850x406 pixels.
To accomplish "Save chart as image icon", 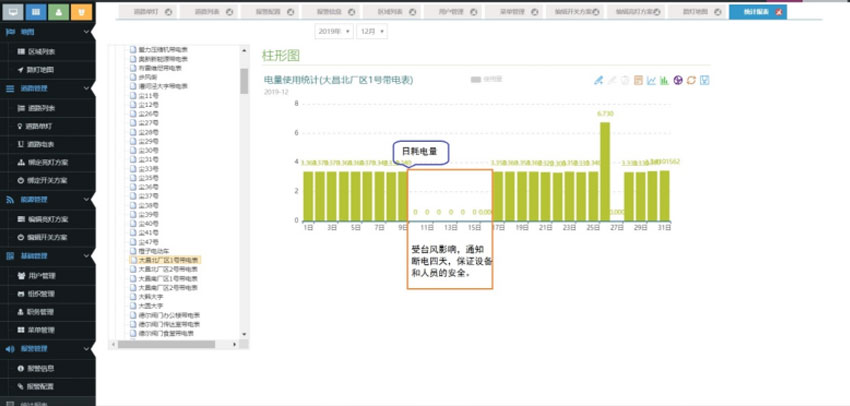I will tap(704, 80).
